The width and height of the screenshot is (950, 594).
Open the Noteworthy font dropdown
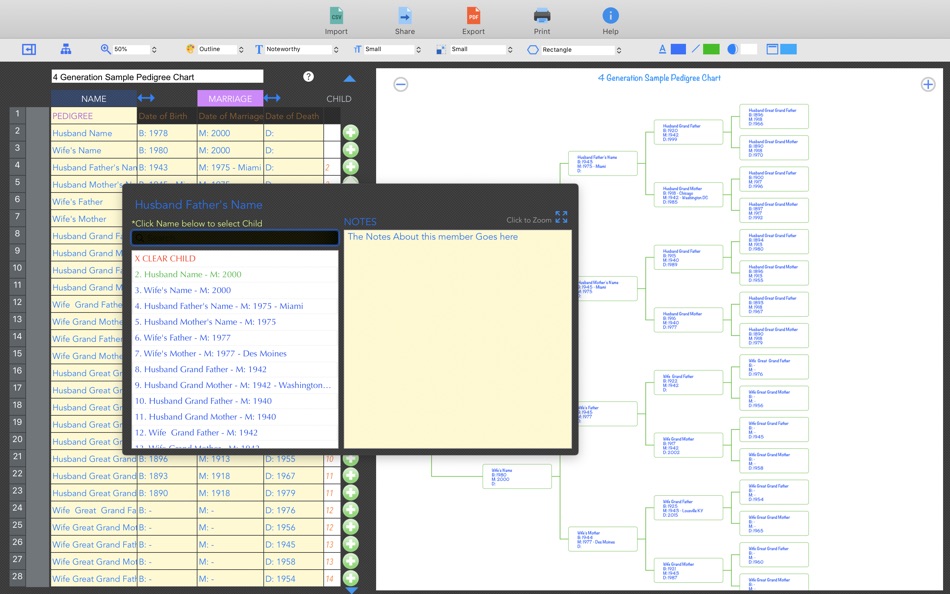pyautogui.click(x=302, y=49)
